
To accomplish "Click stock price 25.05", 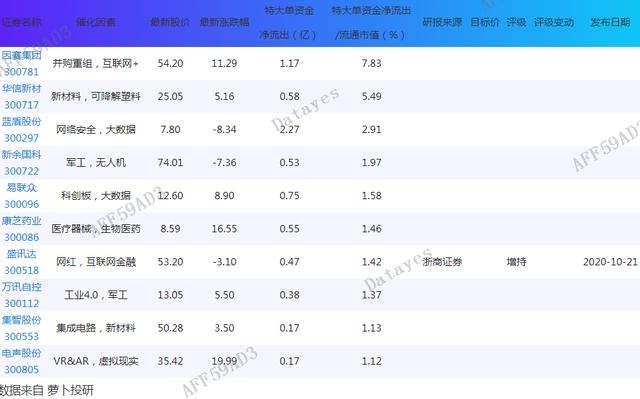I will [x=170, y=96].
